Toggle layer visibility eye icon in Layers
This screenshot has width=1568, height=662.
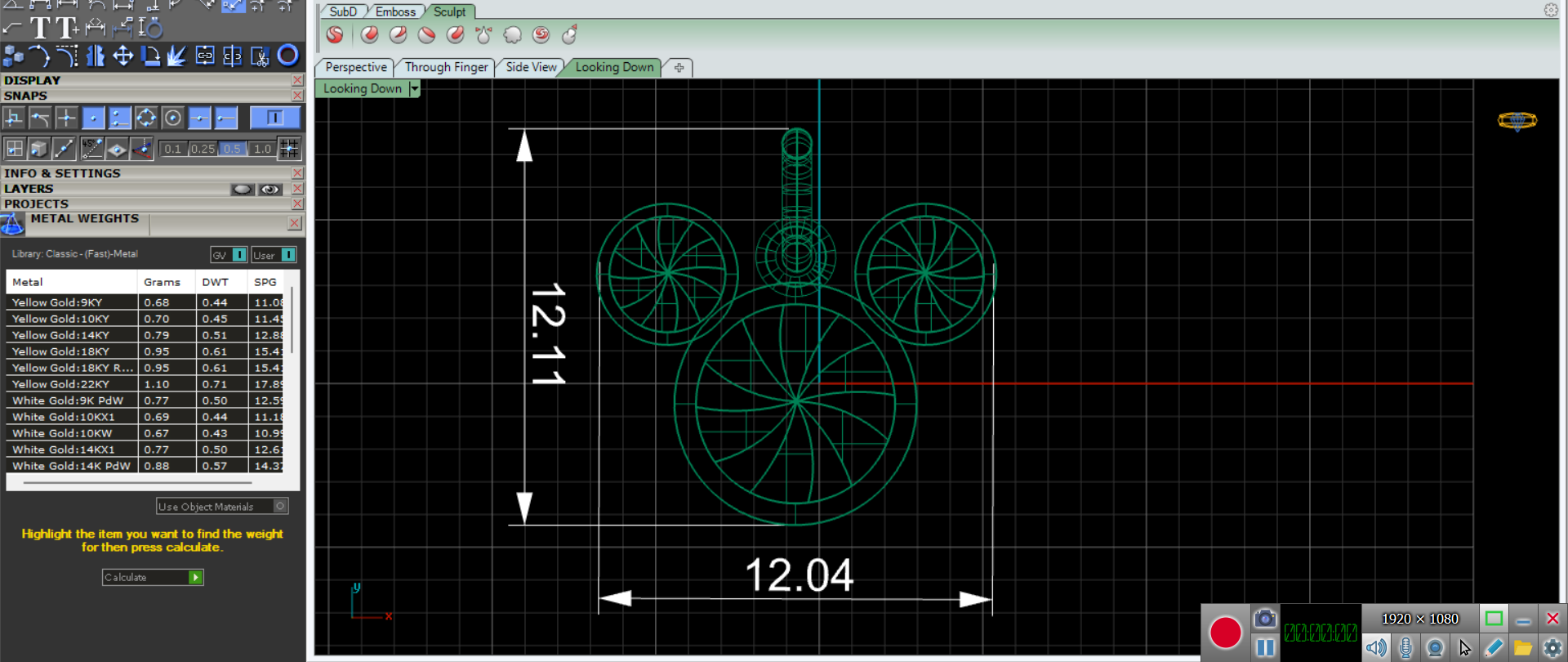(x=269, y=189)
